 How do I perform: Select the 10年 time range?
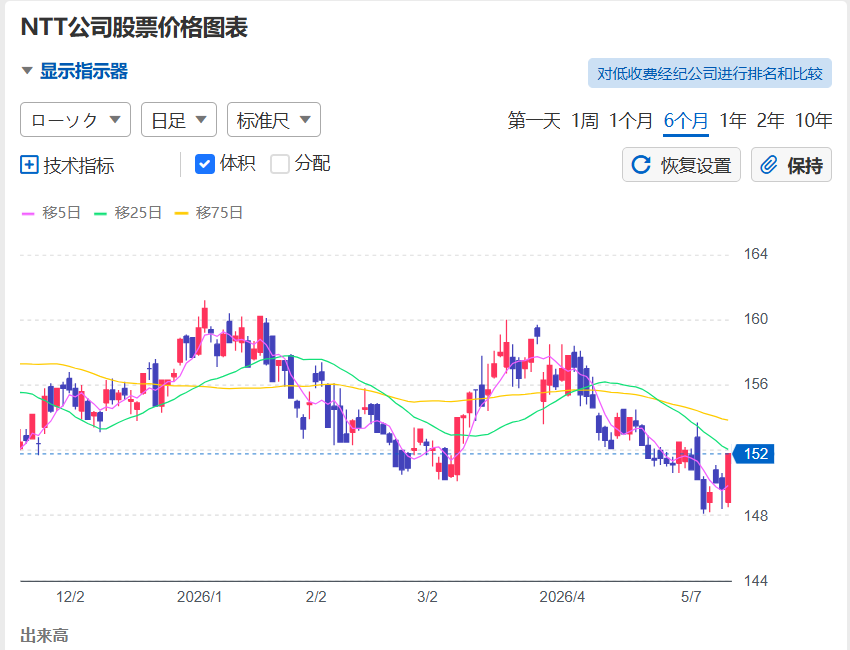813,120
